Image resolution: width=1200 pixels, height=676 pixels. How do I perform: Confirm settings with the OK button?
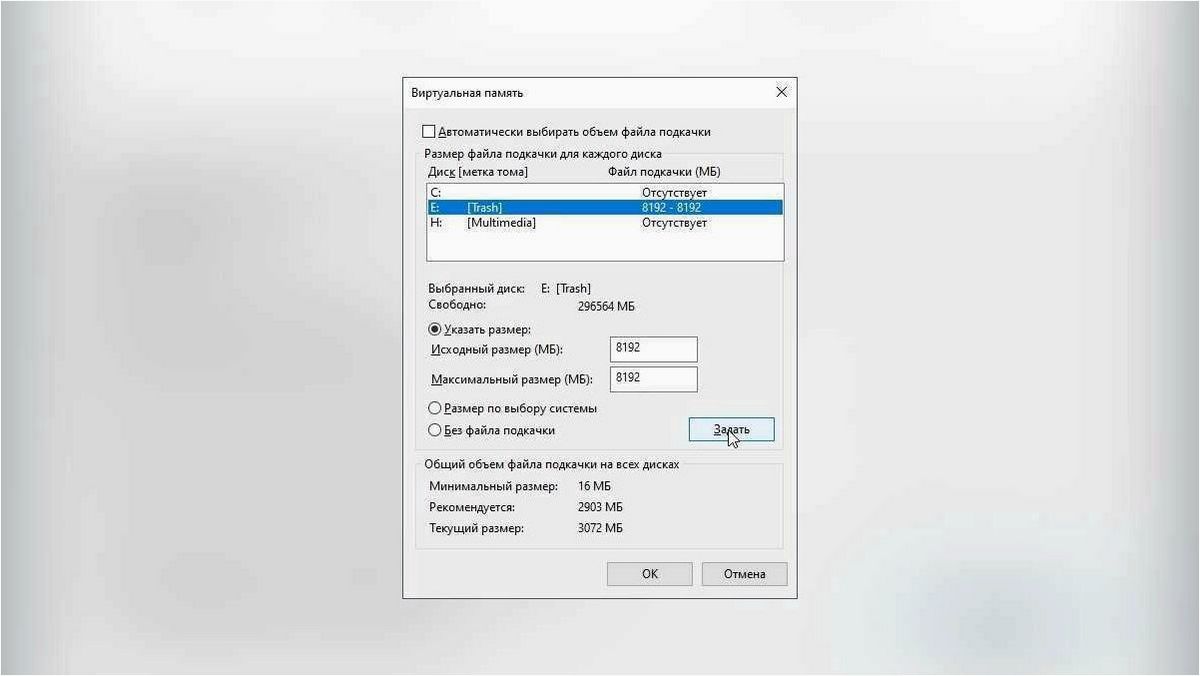(649, 574)
